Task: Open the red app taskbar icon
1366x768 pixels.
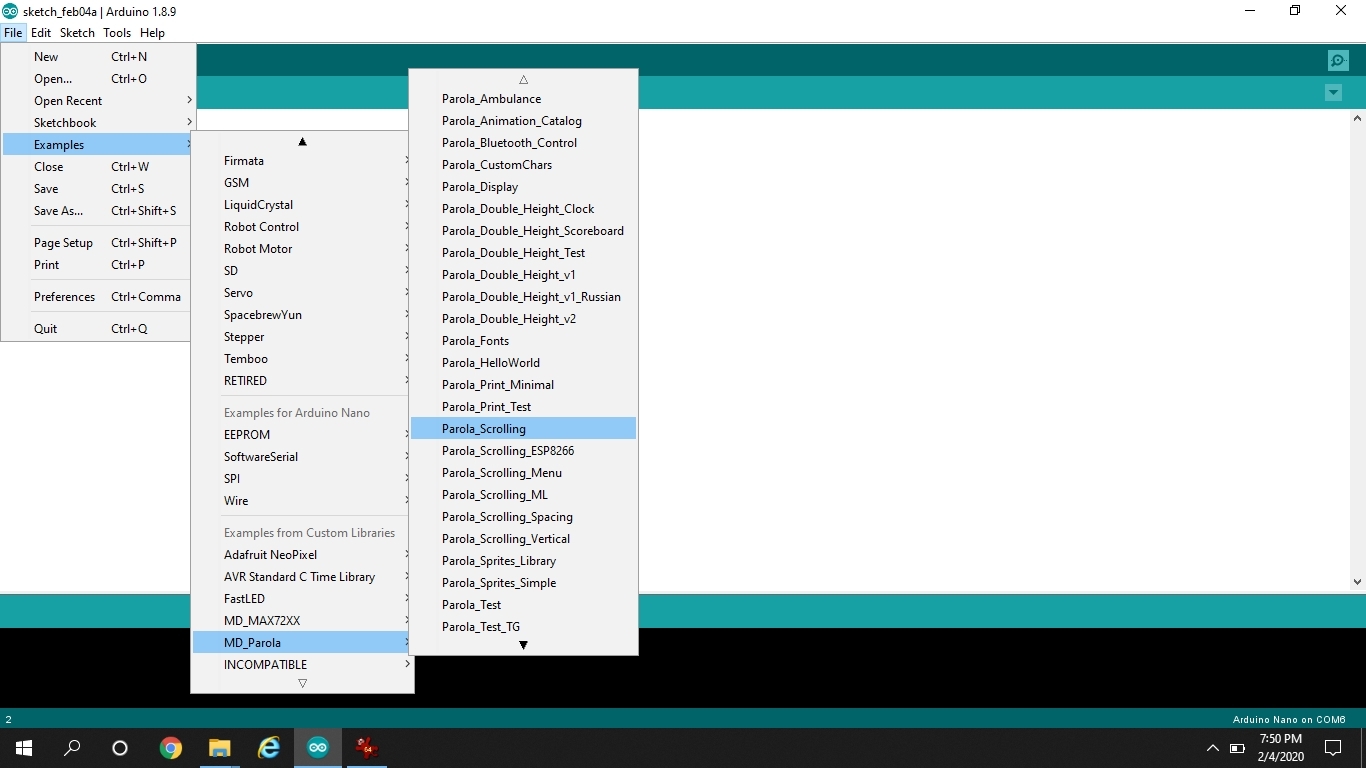Action: (x=367, y=747)
